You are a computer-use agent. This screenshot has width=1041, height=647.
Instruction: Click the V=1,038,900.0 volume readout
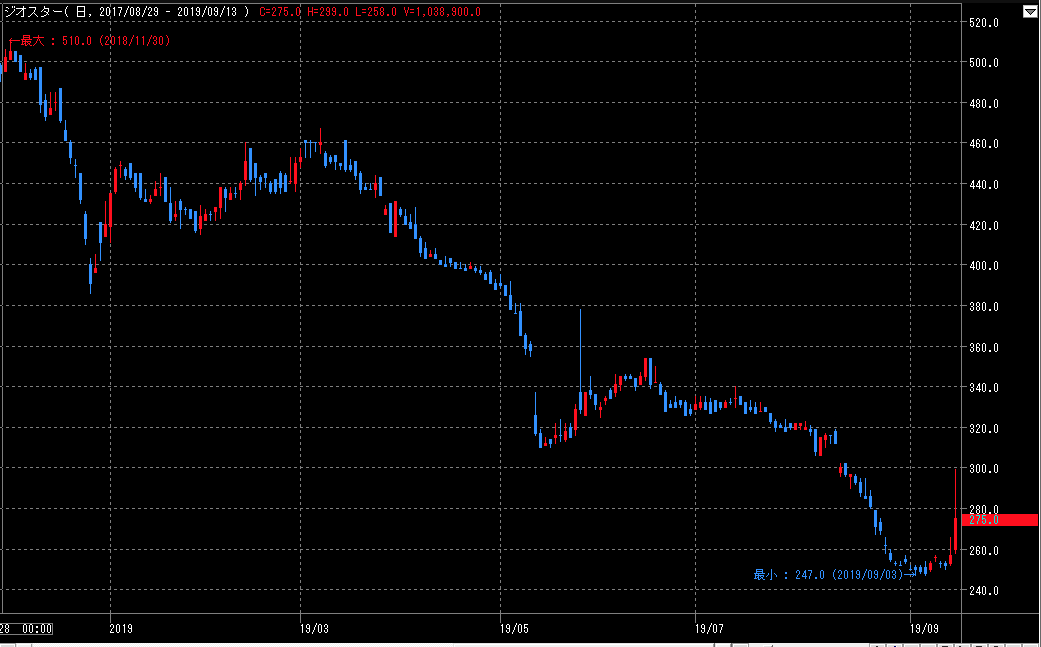click(x=442, y=11)
